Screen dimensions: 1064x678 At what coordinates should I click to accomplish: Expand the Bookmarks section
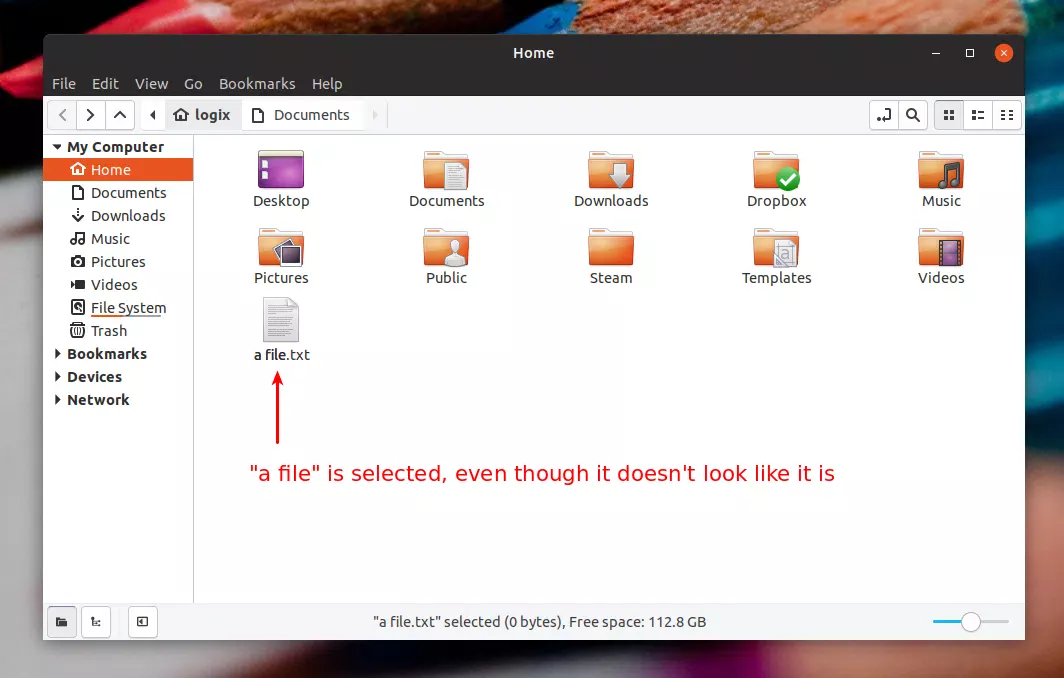[58, 353]
